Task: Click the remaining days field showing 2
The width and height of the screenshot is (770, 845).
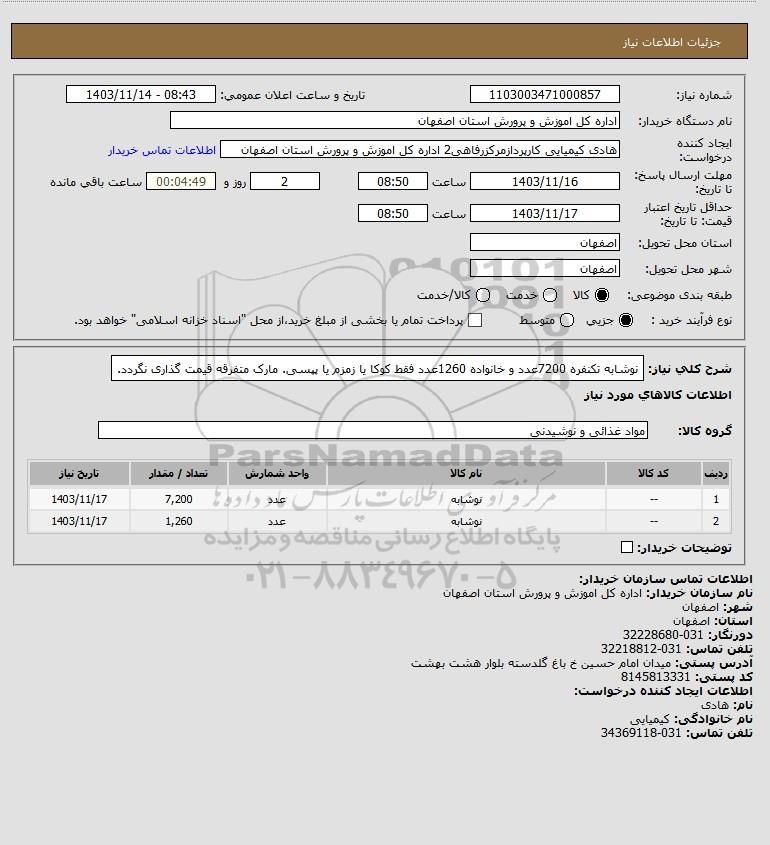Action: (x=285, y=182)
